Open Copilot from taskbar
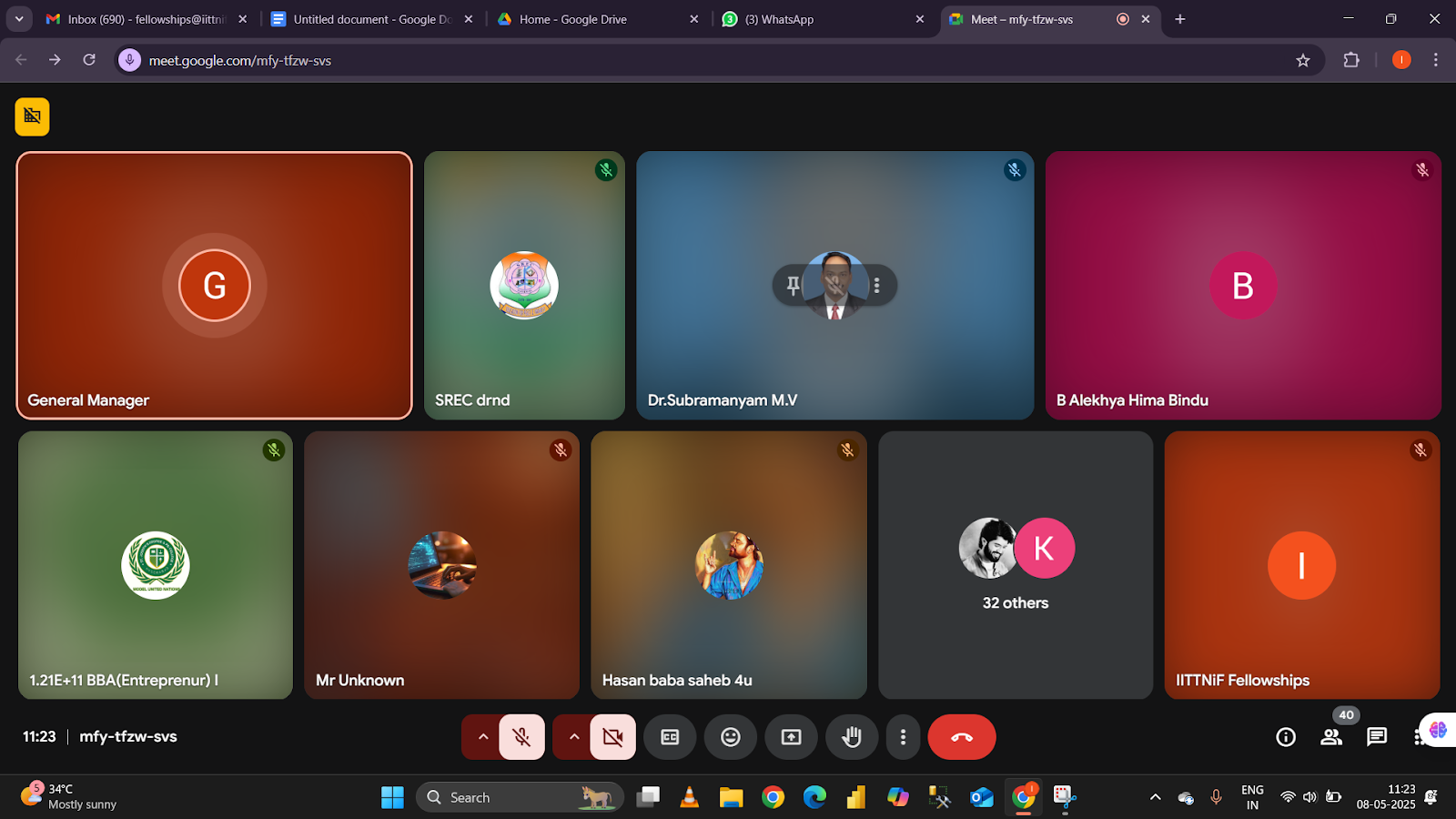This screenshot has height=819, width=1456. [898, 797]
